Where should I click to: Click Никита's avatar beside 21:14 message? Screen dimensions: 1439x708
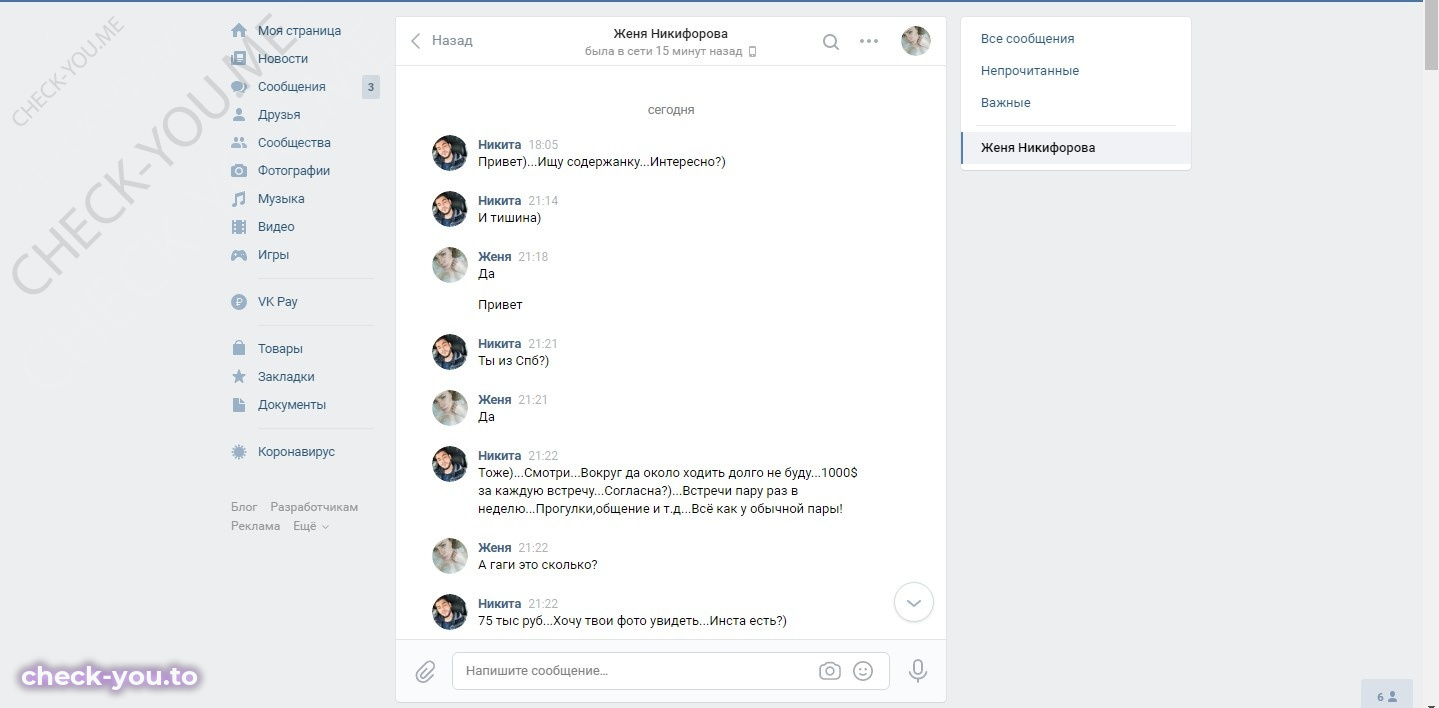coord(450,209)
